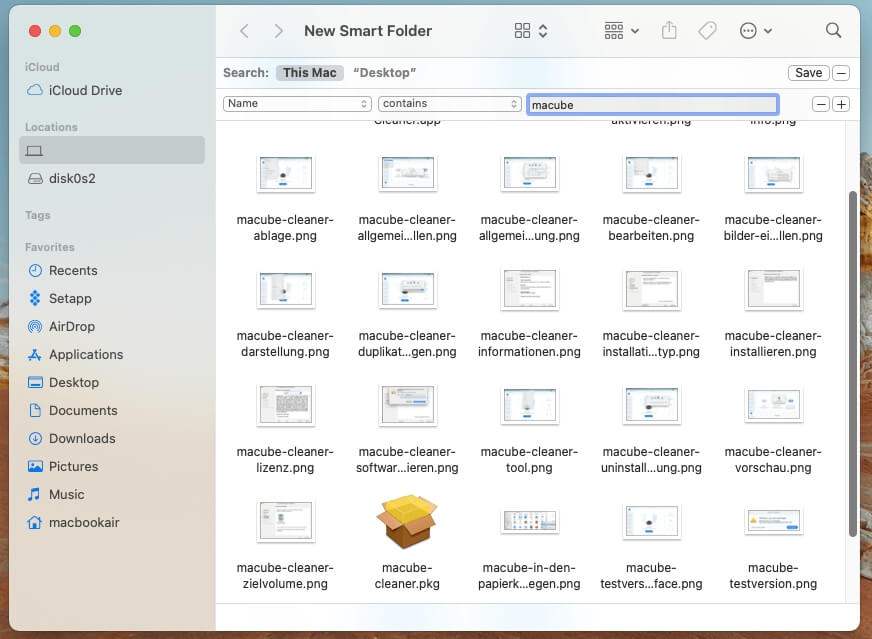This screenshot has width=872, height=639.
Task: Click the green fullscreen window button
Action: 75,31
